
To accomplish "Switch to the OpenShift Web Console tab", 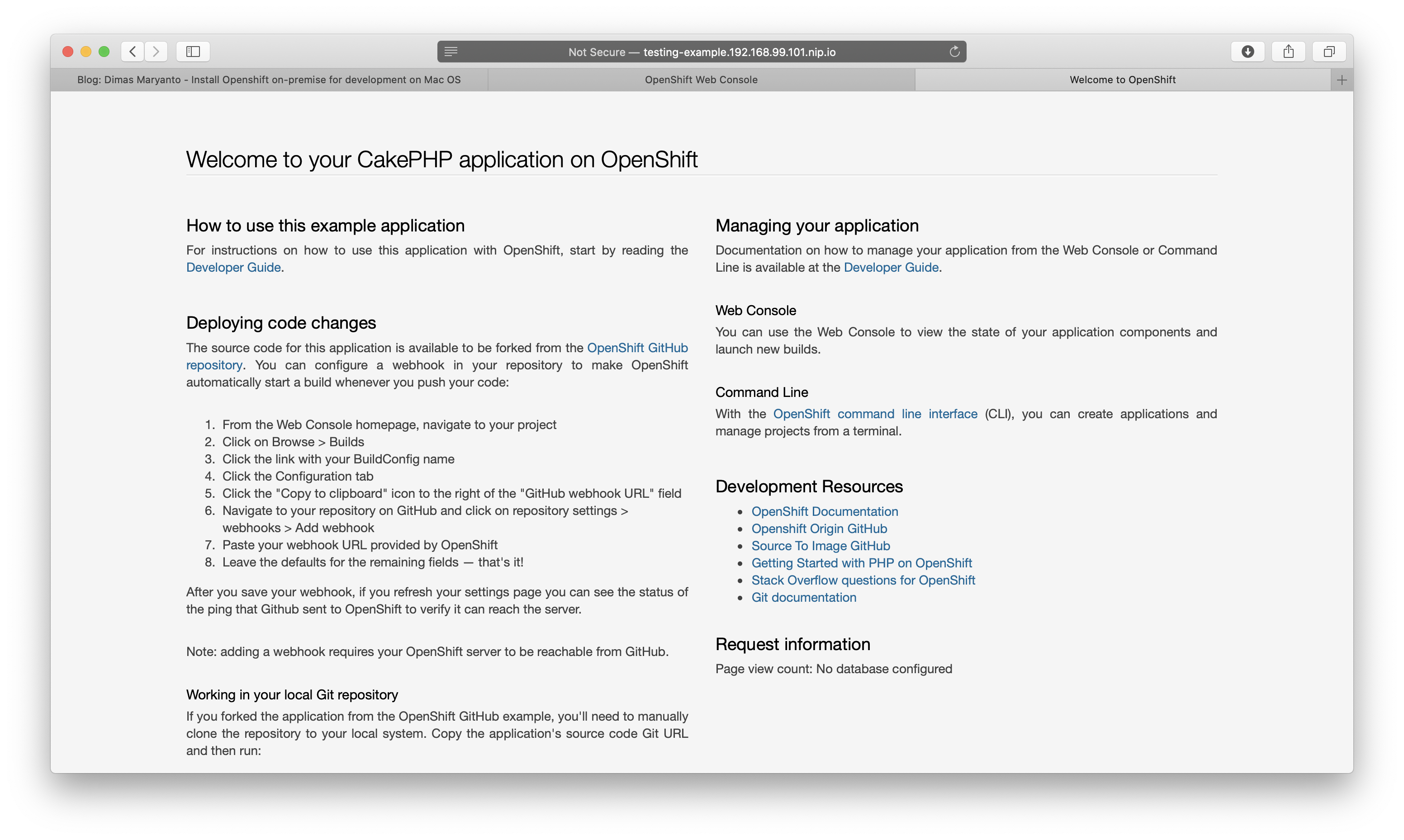I will click(x=701, y=80).
